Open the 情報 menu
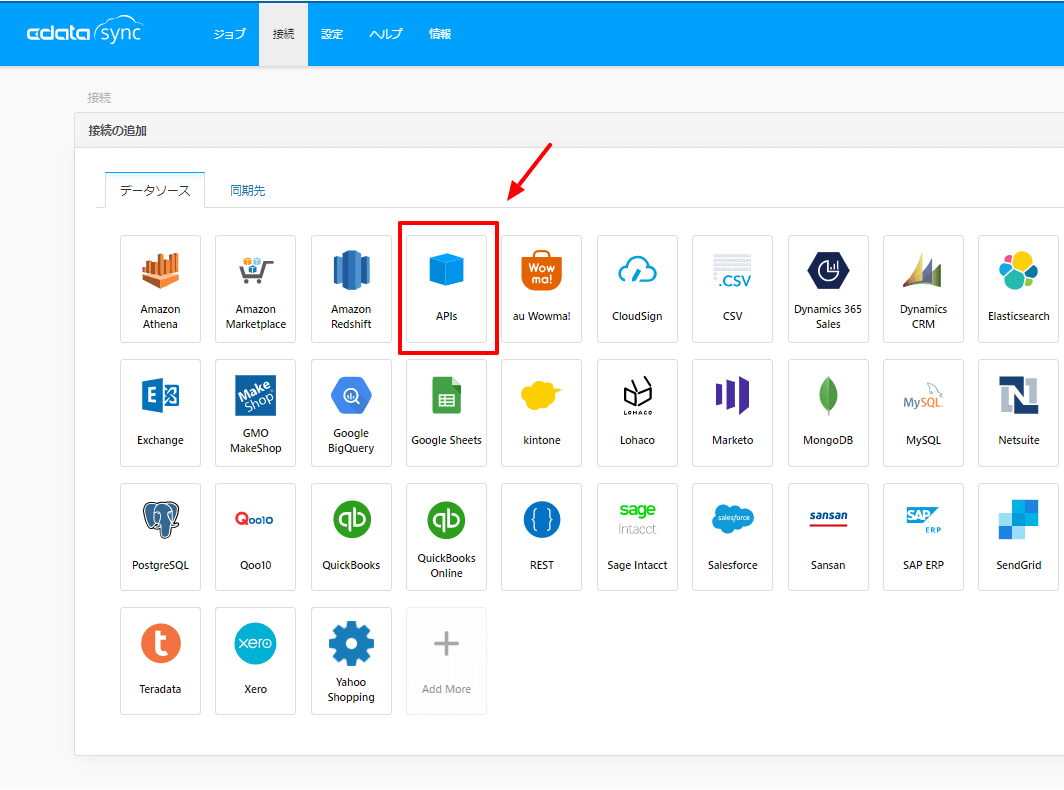Image resolution: width=1064 pixels, height=790 pixels. [x=440, y=34]
